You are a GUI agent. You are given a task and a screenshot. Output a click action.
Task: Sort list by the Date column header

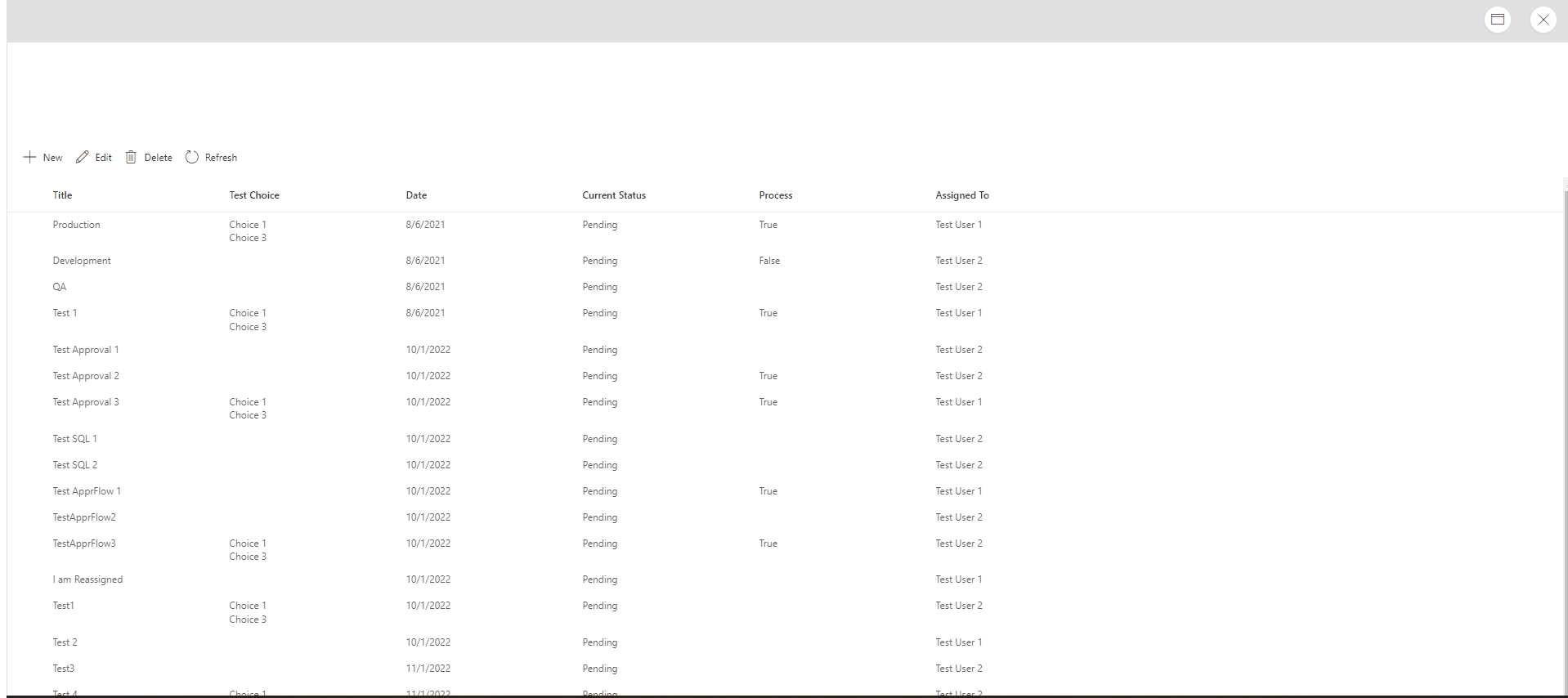[x=416, y=195]
